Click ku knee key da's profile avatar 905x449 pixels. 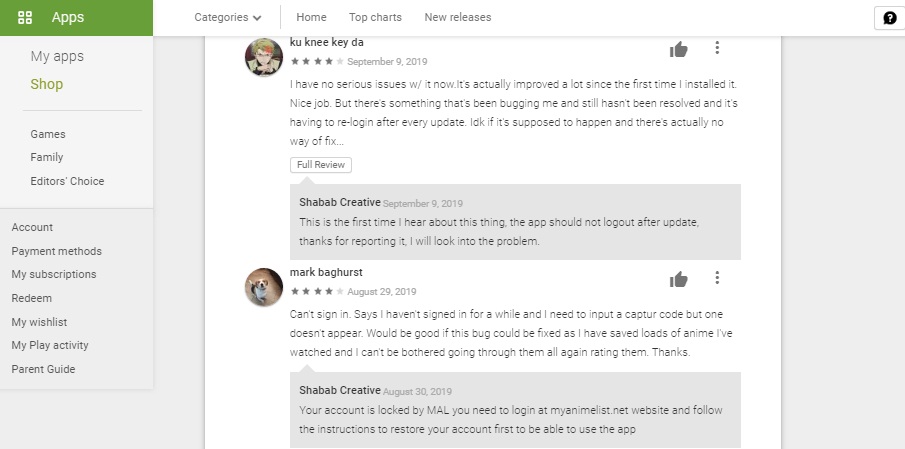264,57
